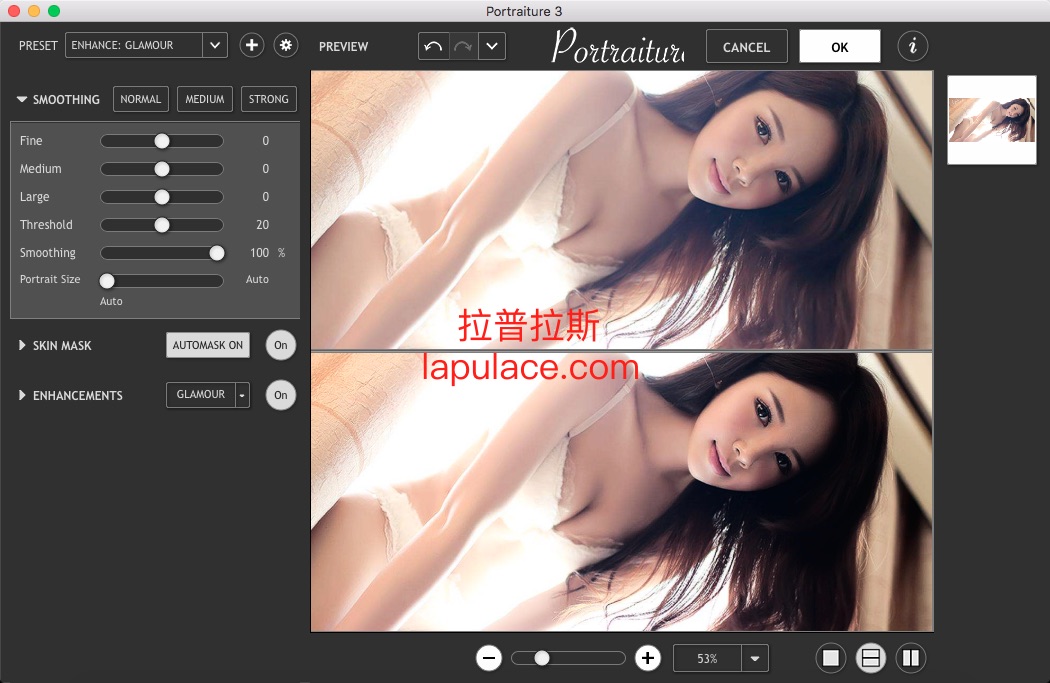Image resolution: width=1050 pixels, height=683 pixels.
Task: Toggle the Automask On button
Action: [208, 345]
